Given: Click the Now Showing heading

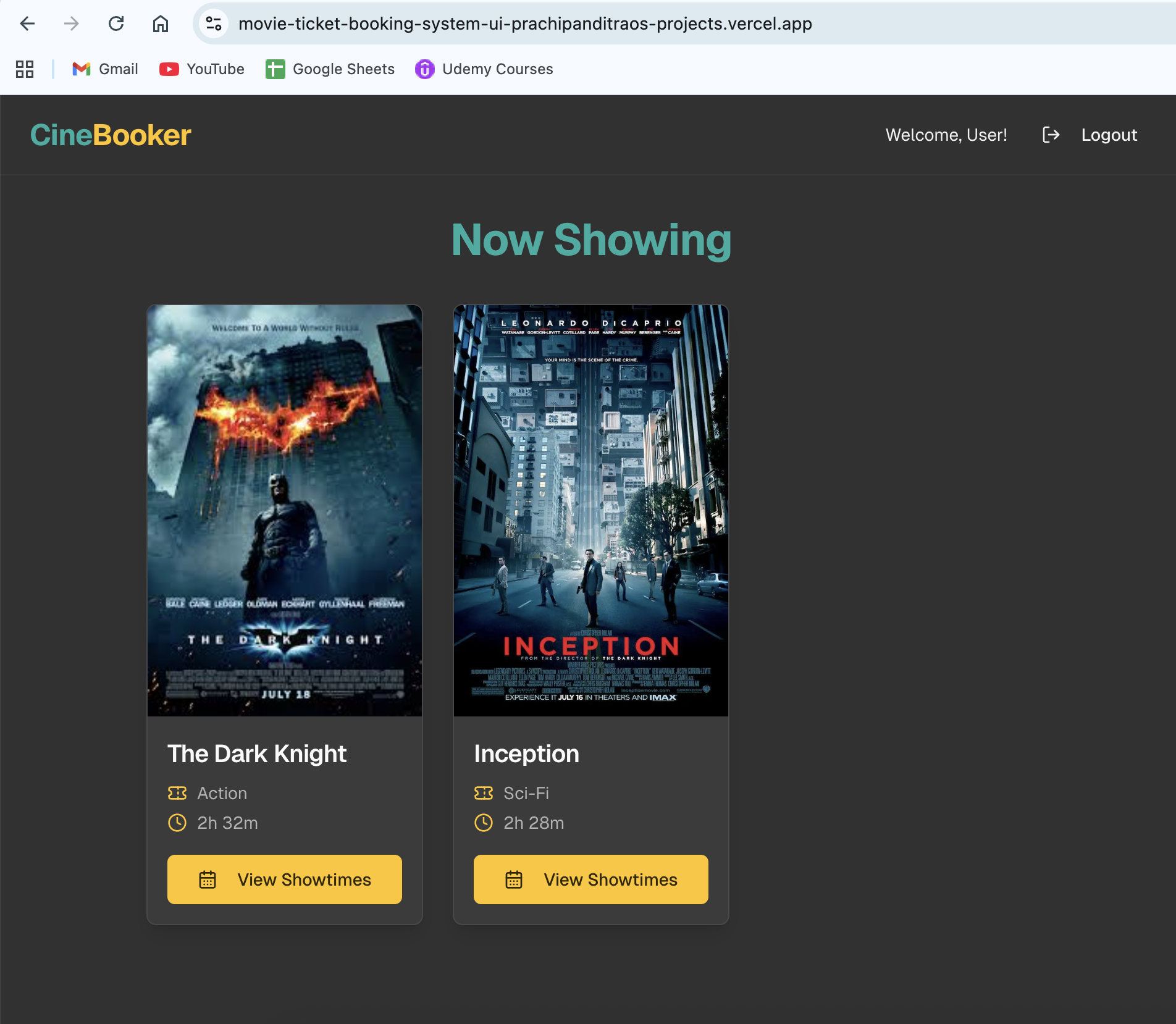Looking at the screenshot, I should click(x=591, y=240).
